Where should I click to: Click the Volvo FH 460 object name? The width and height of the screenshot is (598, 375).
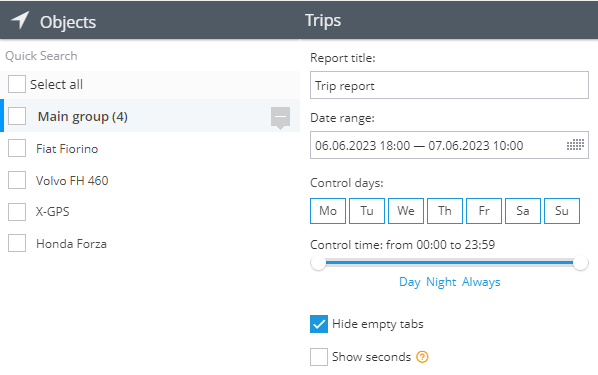coord(72,180)
